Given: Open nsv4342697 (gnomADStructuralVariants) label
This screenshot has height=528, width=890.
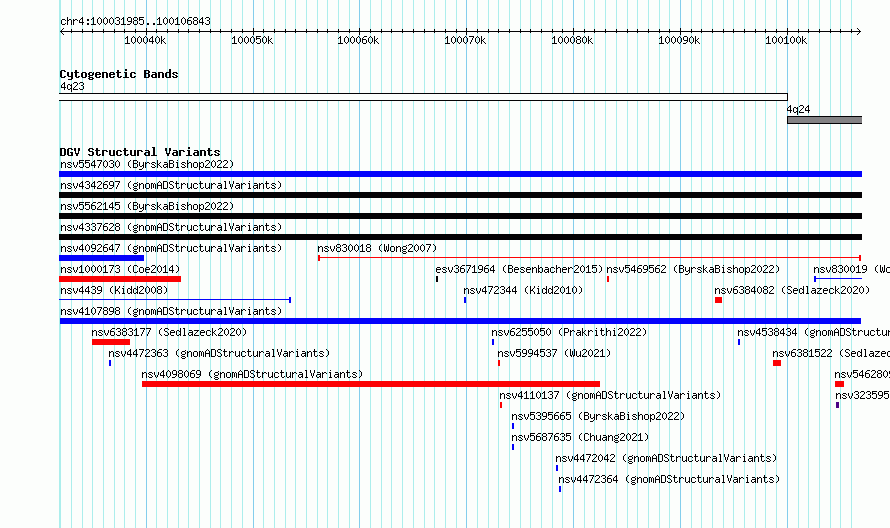Looking at the screenshot, I should point(171,185).
